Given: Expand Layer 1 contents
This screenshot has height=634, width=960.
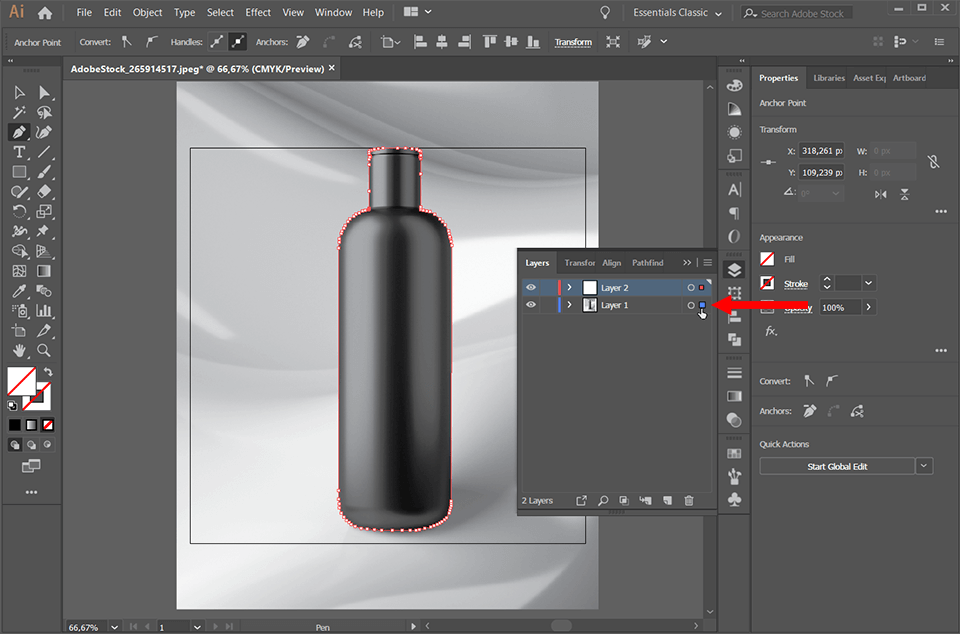Looking at the screenshot, I should 568,304.
